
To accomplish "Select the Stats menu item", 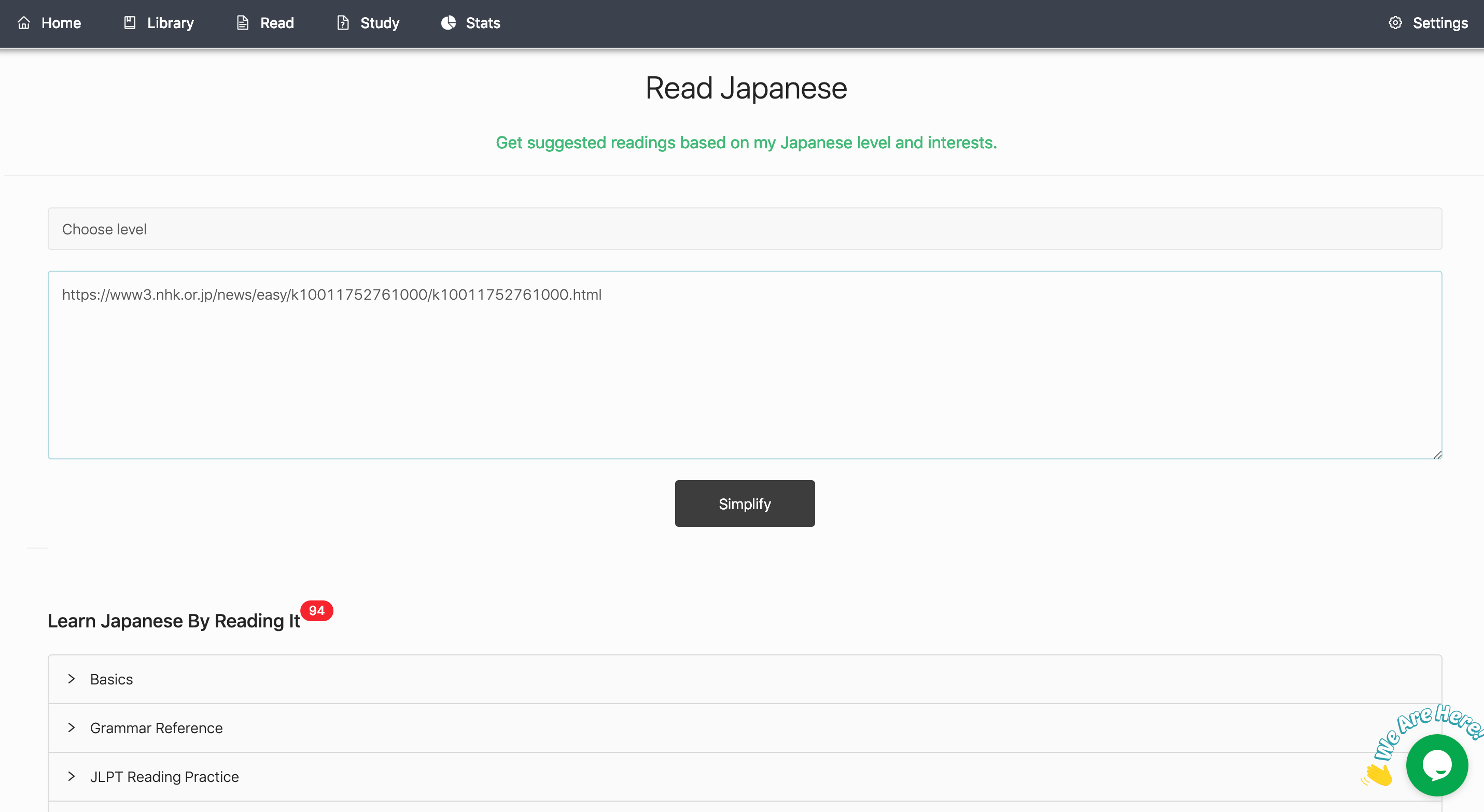I will click(483, 22).
